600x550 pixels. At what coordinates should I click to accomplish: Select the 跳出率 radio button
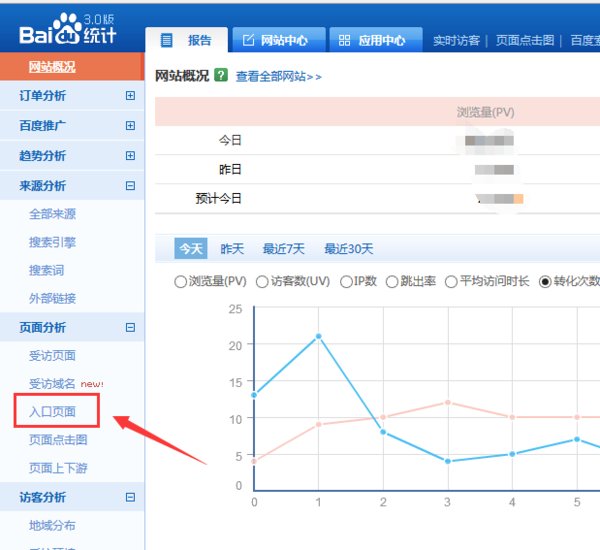(392, 282)
